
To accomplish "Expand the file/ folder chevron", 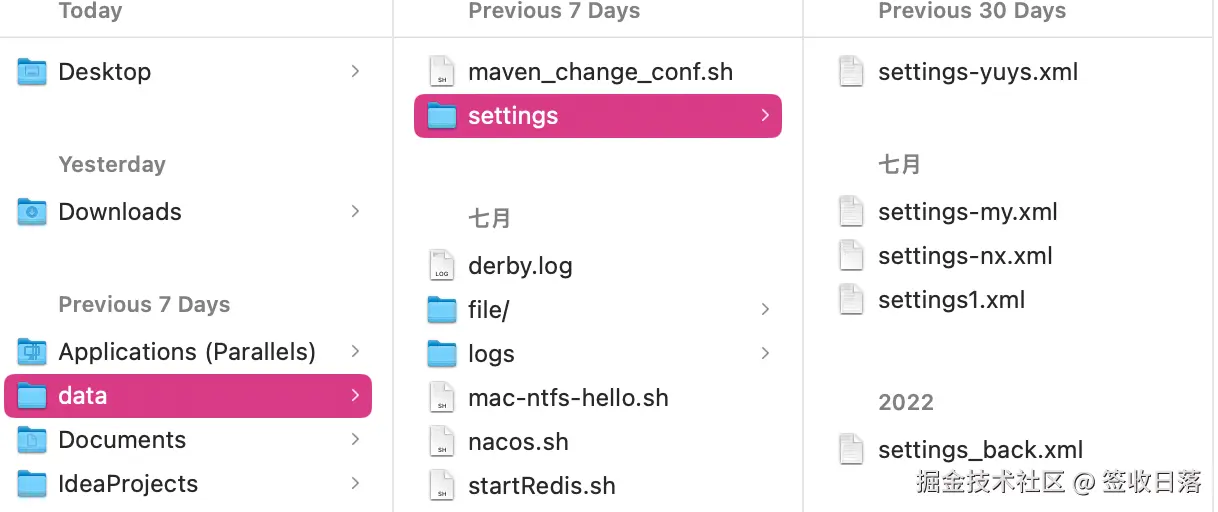I will (x=765, y=310).
